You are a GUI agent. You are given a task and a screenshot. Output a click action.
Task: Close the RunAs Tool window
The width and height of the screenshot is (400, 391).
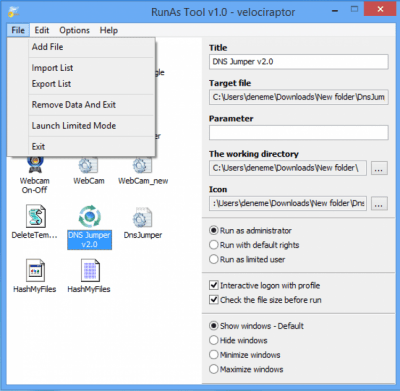click(380, 9)
